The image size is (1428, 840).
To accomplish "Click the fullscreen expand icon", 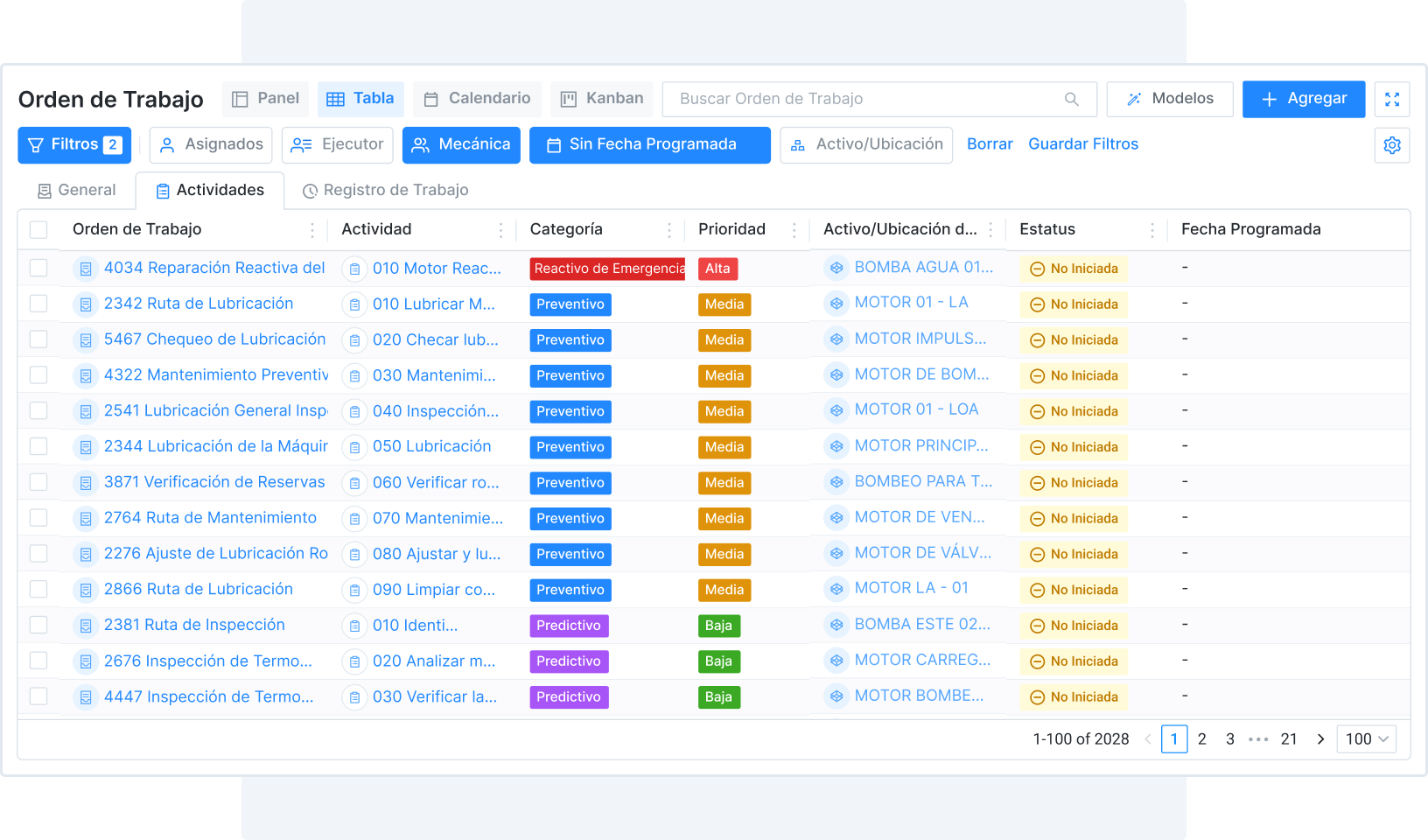I will [1391, 100].
